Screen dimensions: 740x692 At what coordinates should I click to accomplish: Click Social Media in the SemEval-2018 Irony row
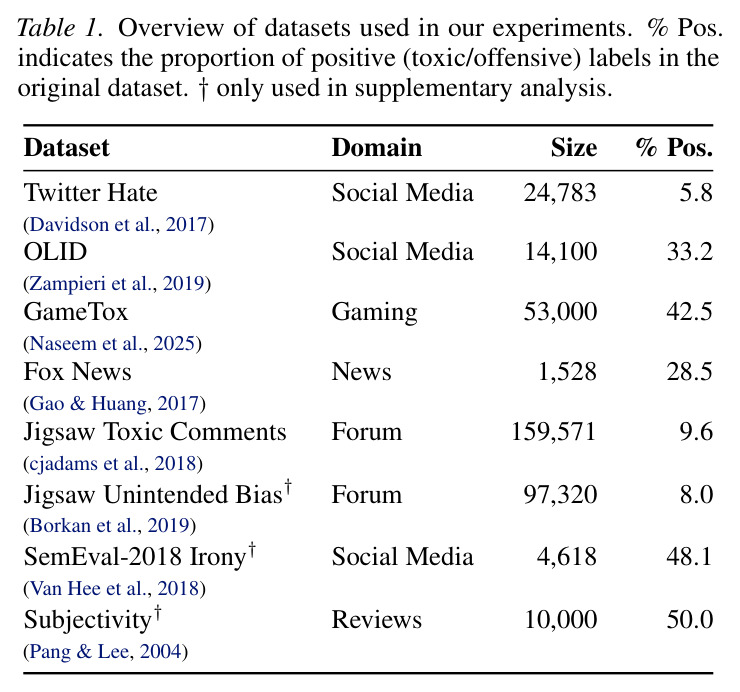point(403,557)
